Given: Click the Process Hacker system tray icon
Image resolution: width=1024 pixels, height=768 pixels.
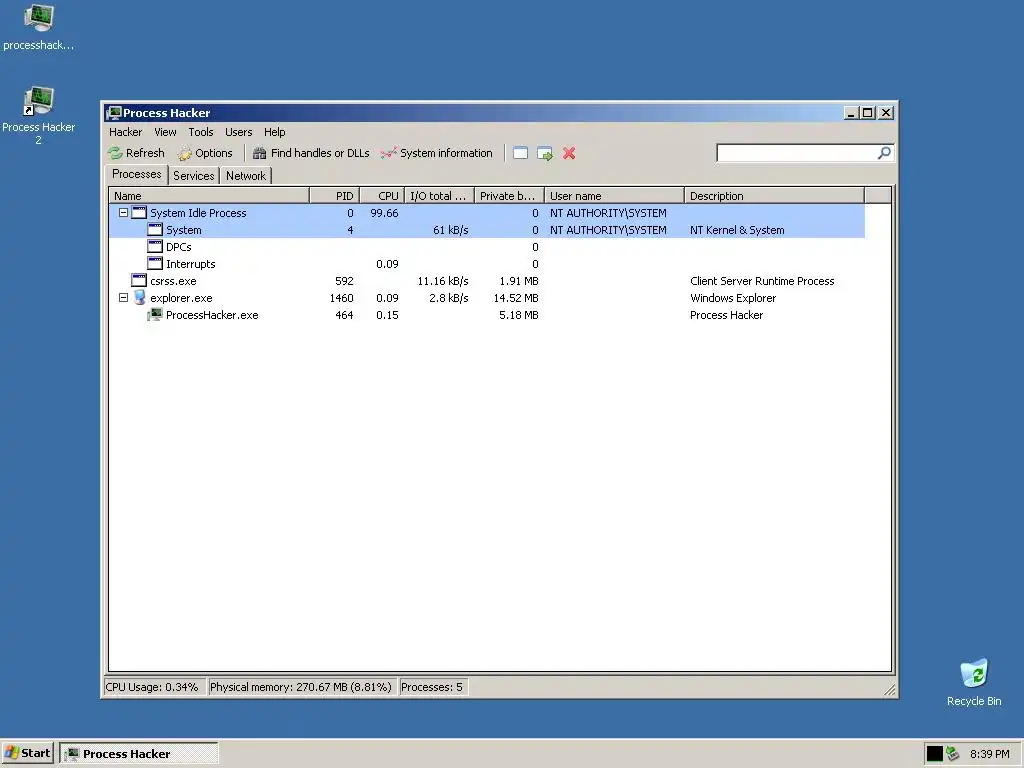Looking at the screenshot, I should 952,754.
